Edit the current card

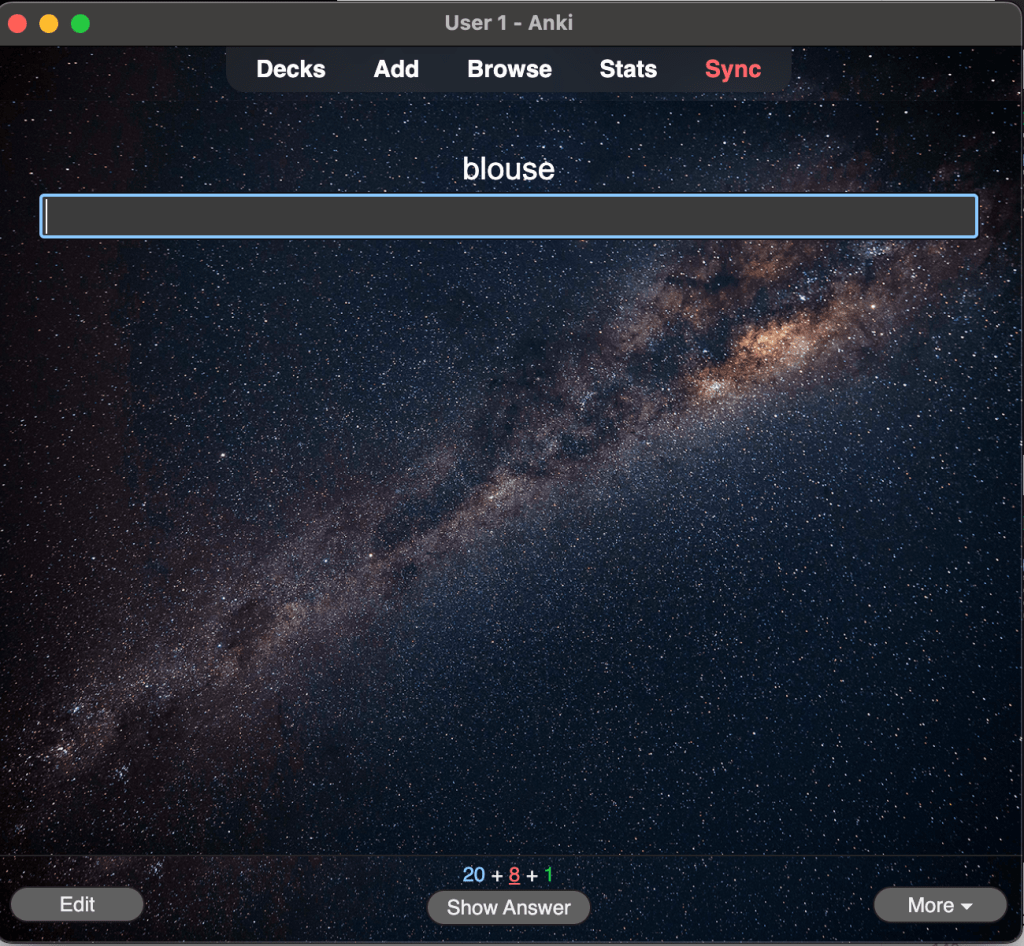pyautogui.click(x=77, y=905)
